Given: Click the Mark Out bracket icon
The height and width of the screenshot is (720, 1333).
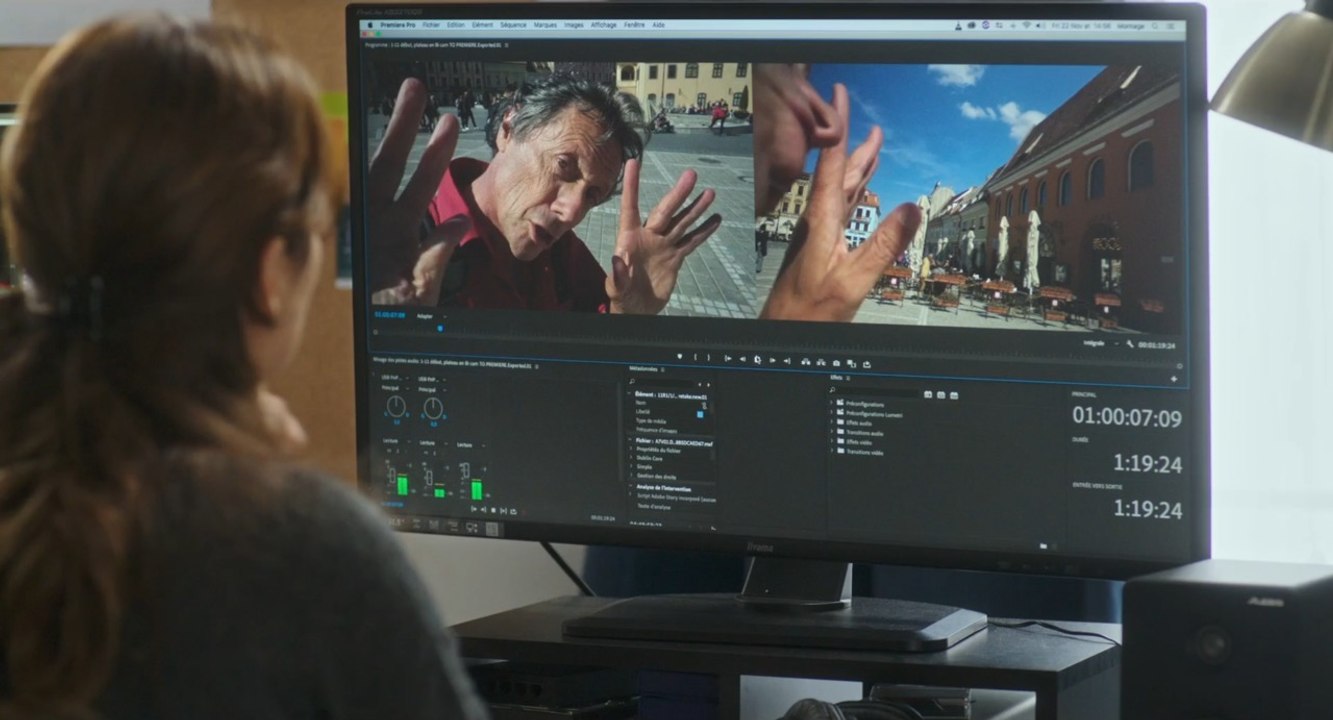Looking at the screenshot, I should click(x=709, y=359).
